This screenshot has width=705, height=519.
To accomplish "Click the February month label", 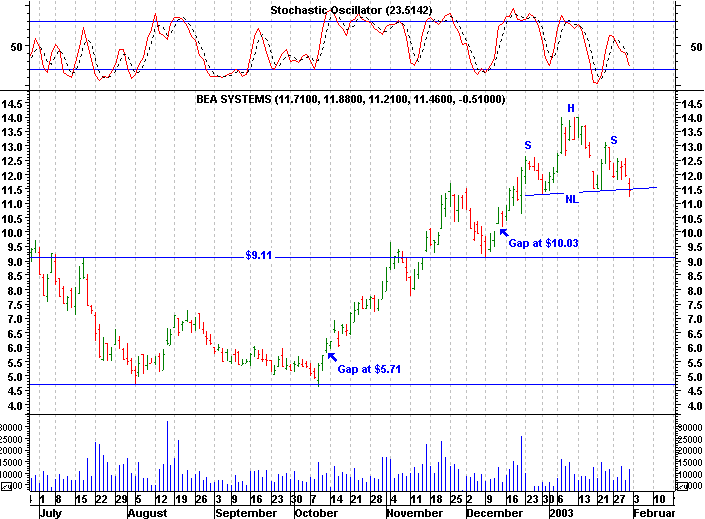I will coord(654,513).
